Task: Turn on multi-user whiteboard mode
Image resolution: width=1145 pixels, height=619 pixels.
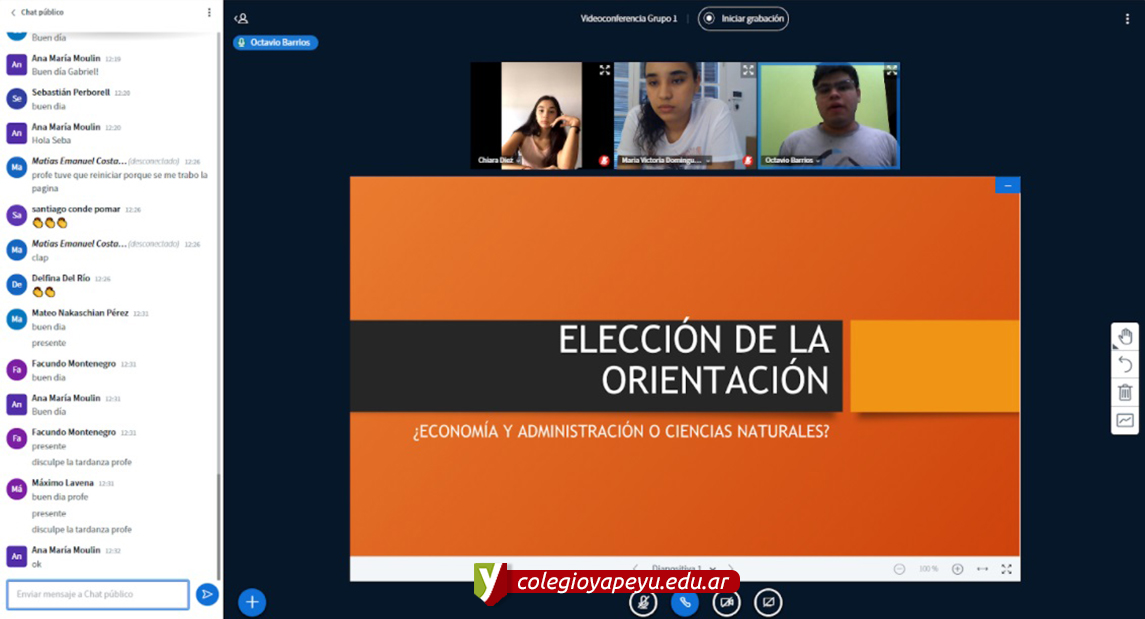Action: (x=1125, y=420)
